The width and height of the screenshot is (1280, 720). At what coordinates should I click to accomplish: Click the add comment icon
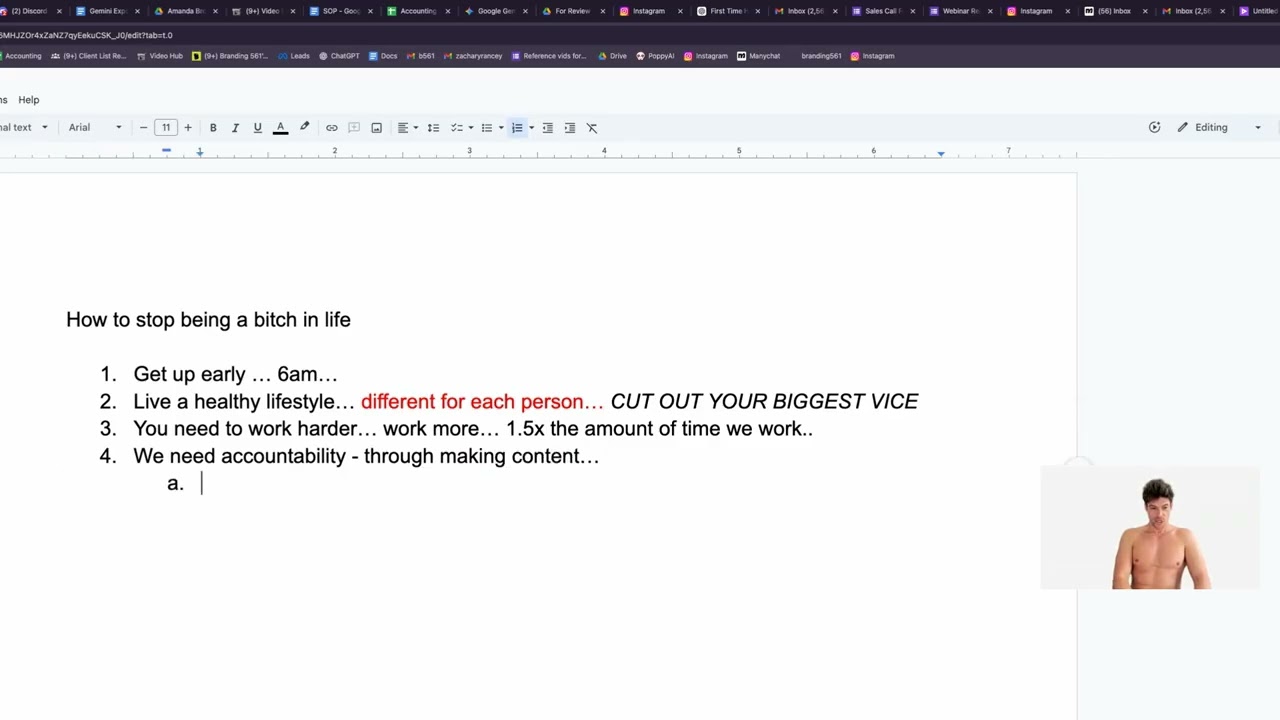click(x=354, y=127)
